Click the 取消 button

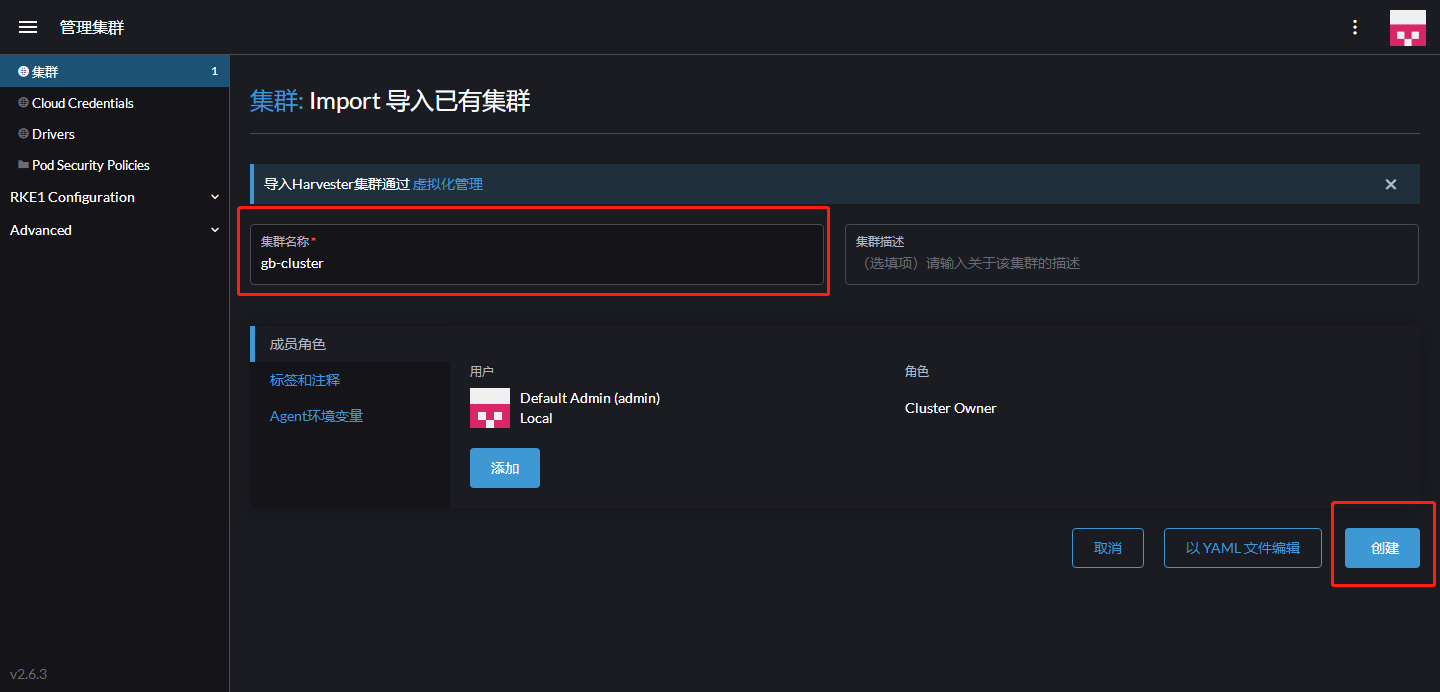click(1108, 548)
